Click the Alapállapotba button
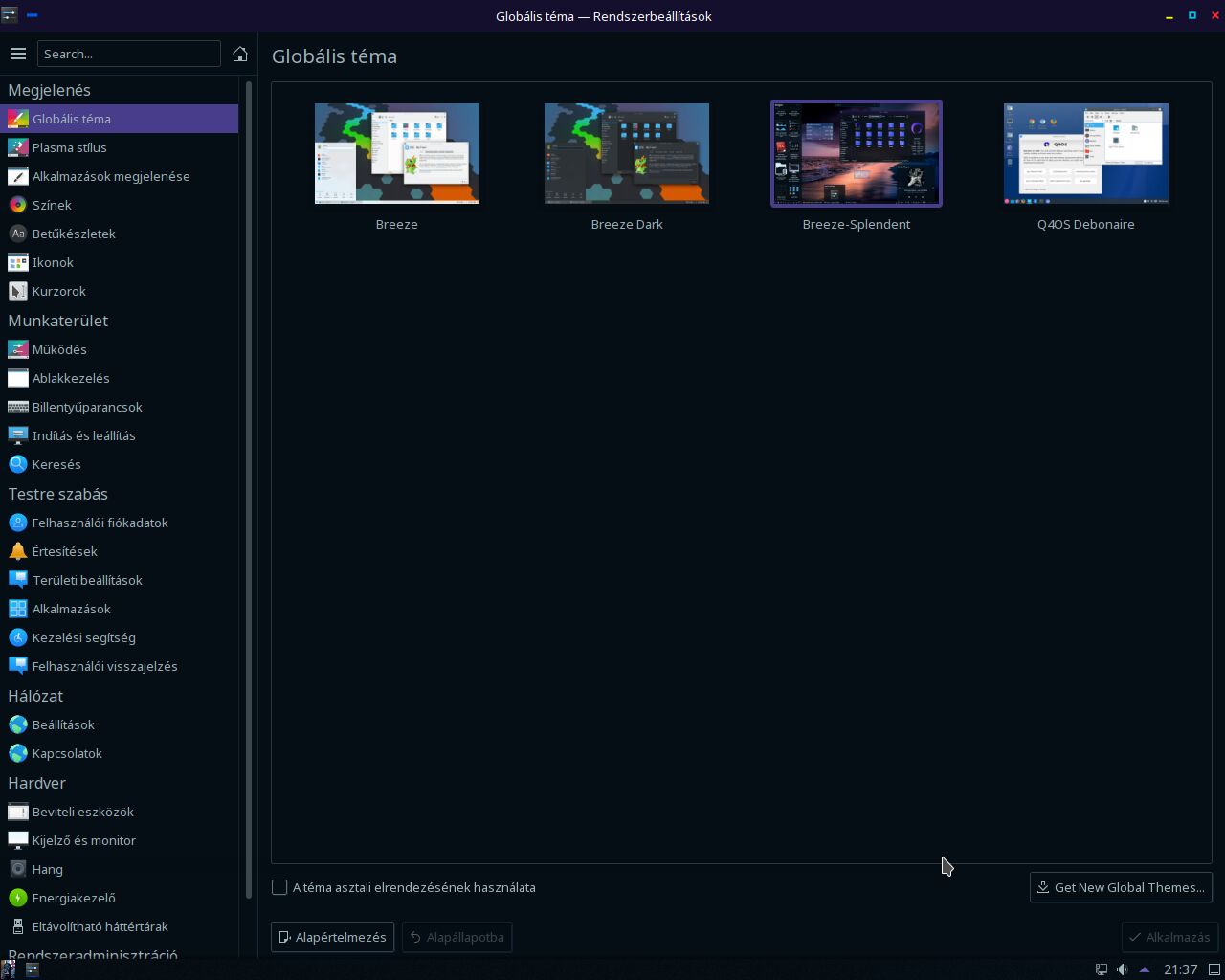1225x980 pixels. click(457, 937)
